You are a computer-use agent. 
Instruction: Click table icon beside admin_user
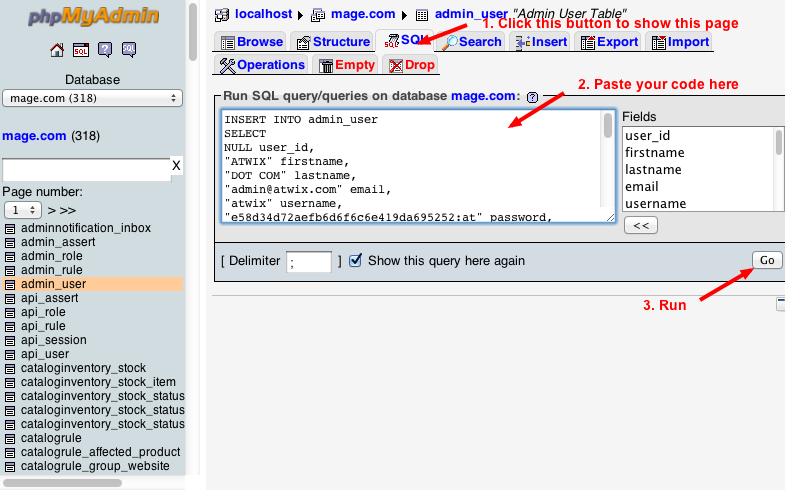point(10,285)
